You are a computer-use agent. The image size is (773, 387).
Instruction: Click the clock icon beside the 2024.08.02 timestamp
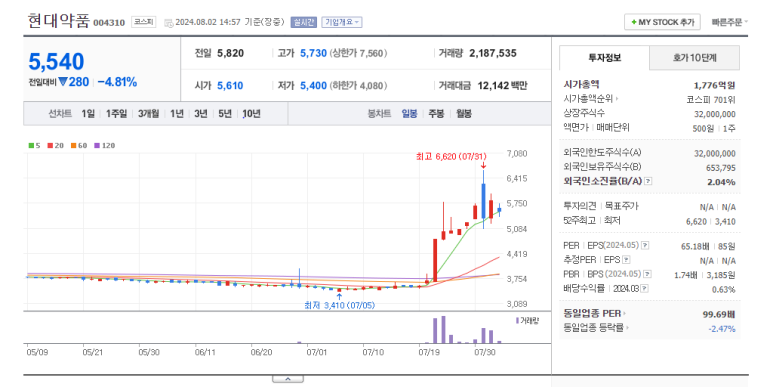coord(169,23)
